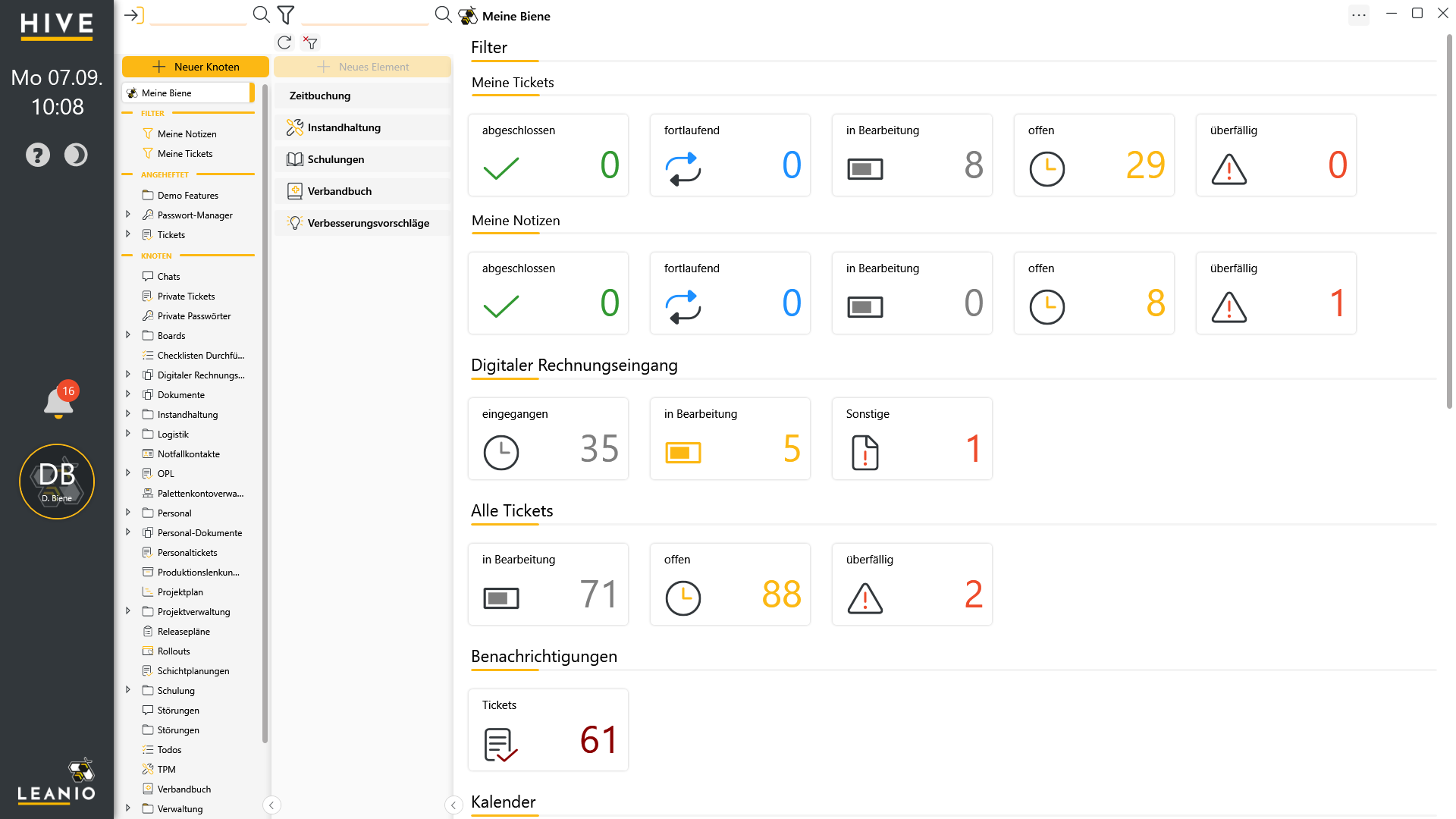Open the Benachrichtigungen Tickets 61 tile
Viewport: 1456px width, 819px height.
point(548,730)
